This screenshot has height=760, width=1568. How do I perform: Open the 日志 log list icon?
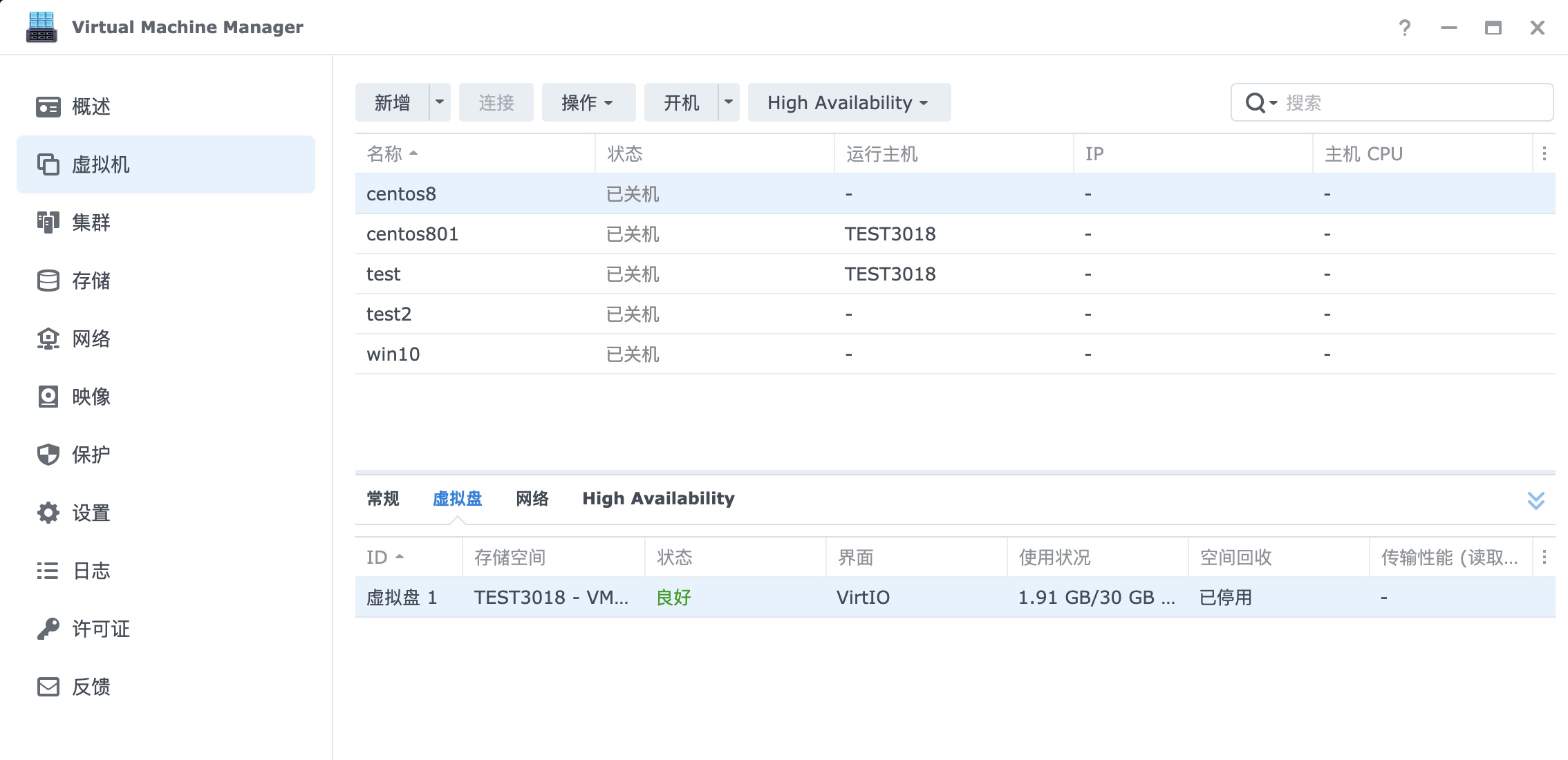[48, 571]
